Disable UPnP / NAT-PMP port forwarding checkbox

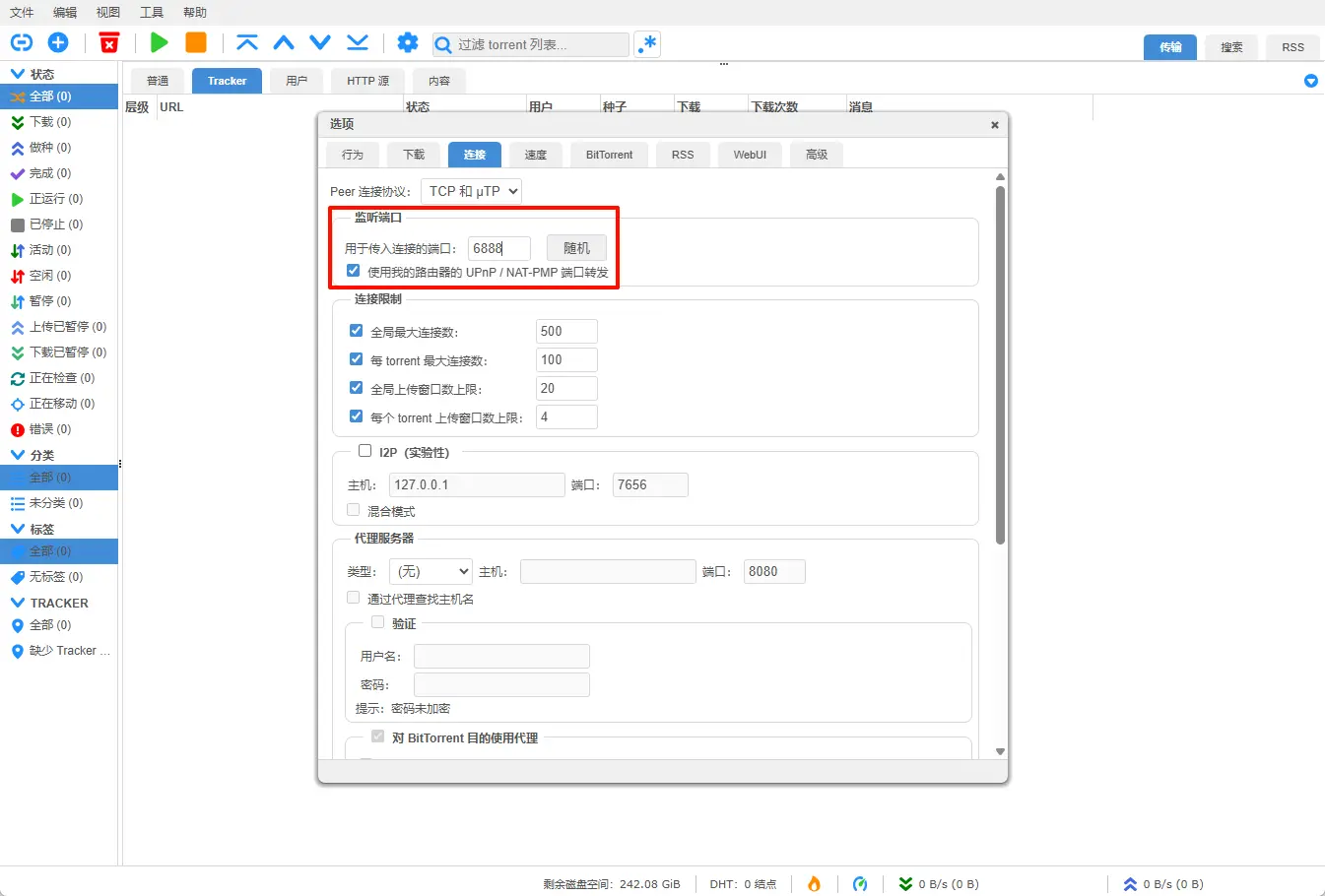pyautogui.click(x=354, y=271)
